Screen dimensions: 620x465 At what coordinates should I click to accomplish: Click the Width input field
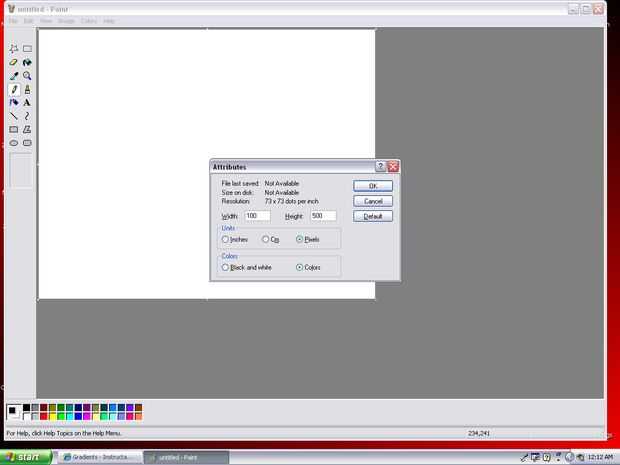coord(257,216)
